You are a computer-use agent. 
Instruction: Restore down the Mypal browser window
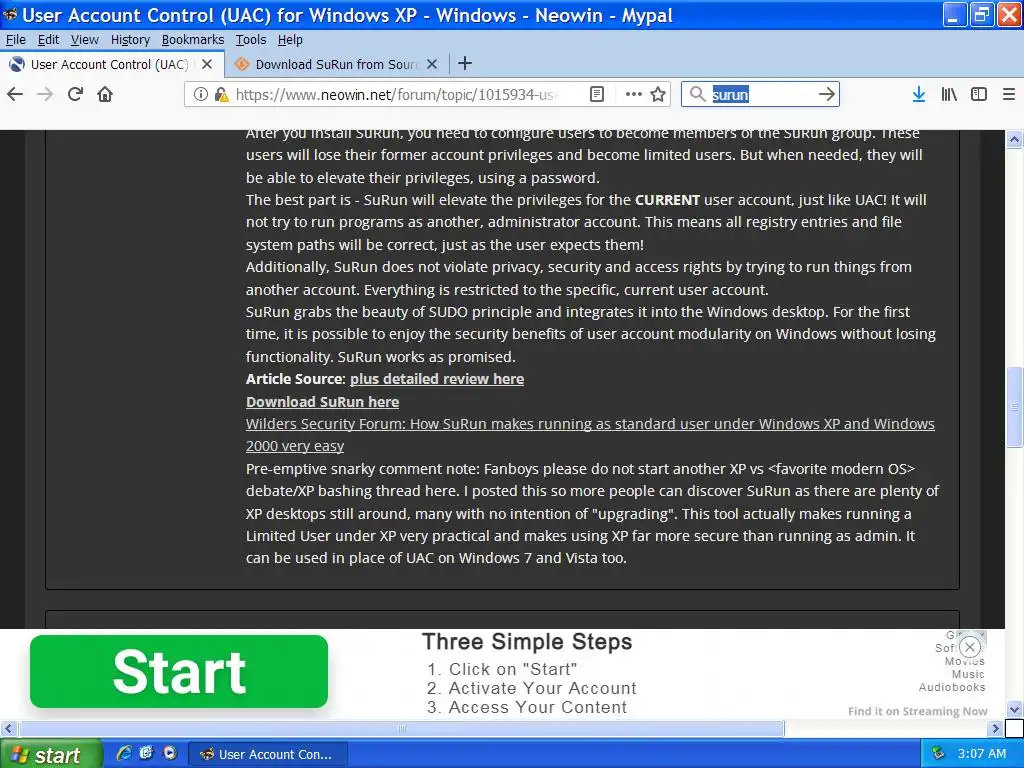[x=982, y=15]
